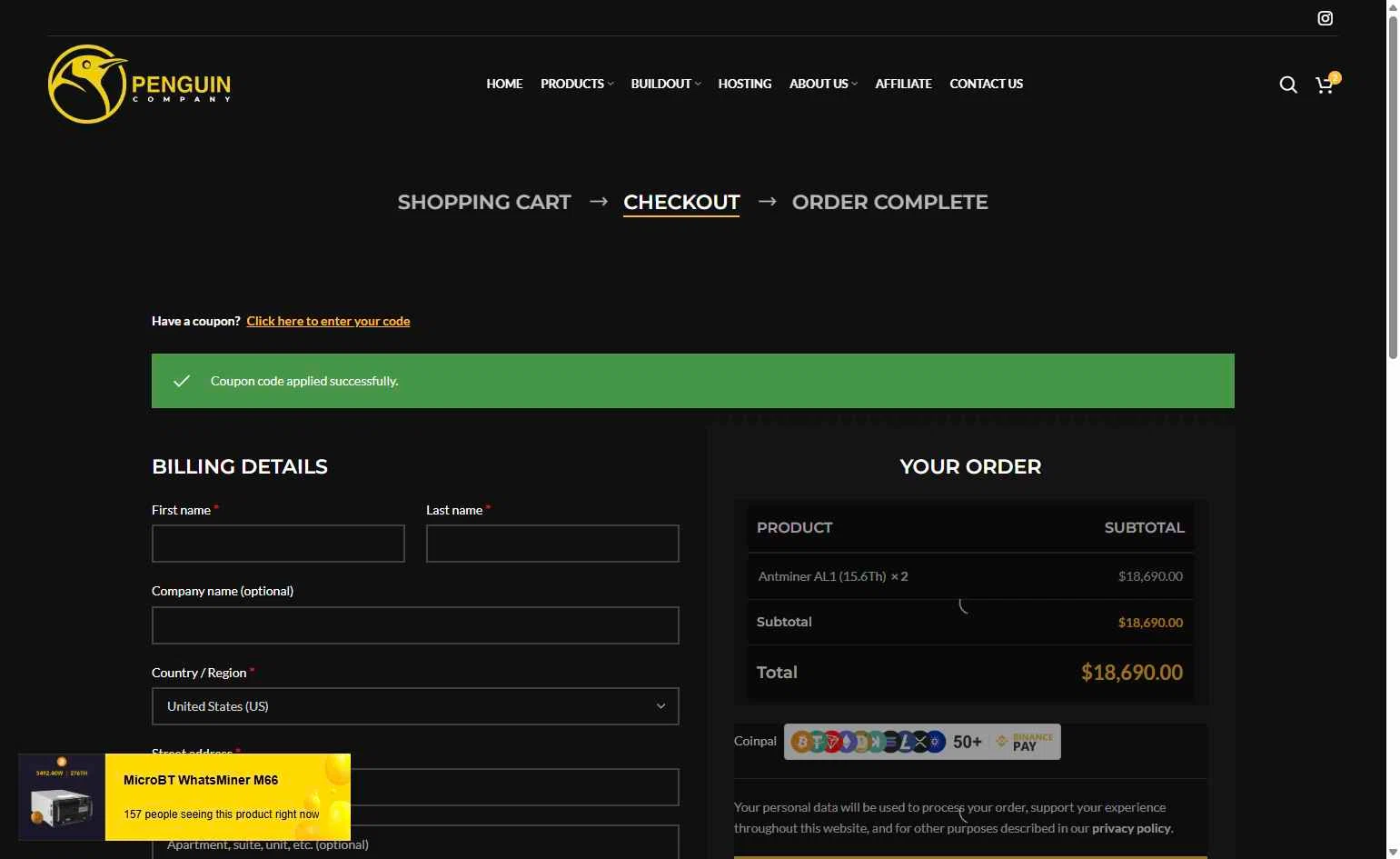Go to the Home menu item
The height and width of the screenshot is (859, 1400).
pos(504,84)
